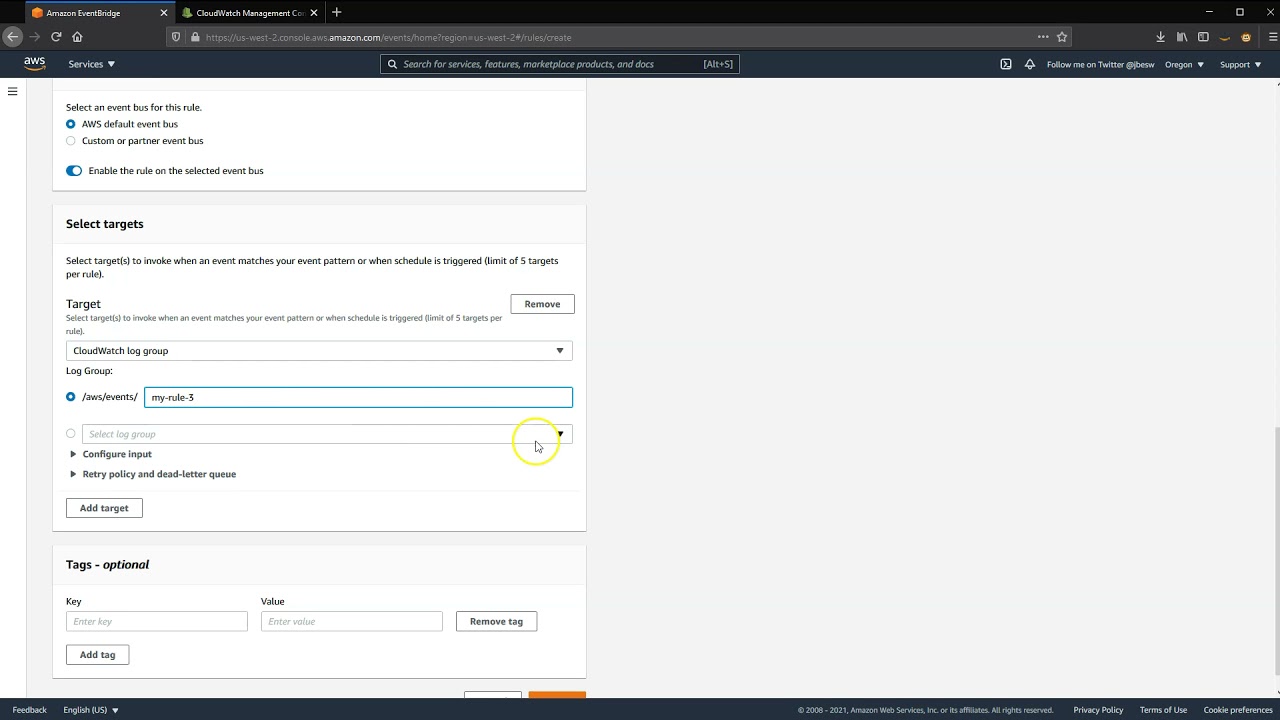Show Firefox downloads panel
This screenshot has height=720, width=1280.
click(1160, 37)
